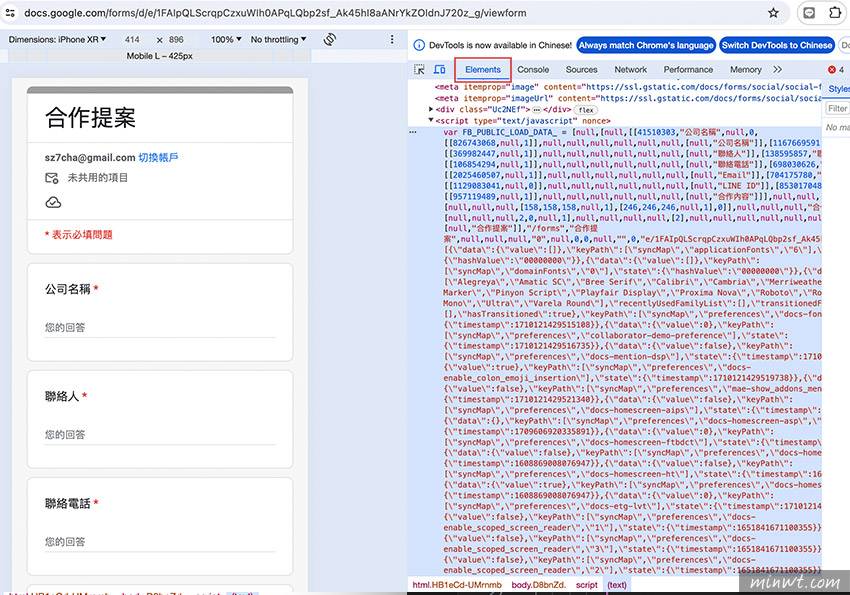
Task: Click Switch DevTools to Chinese button
Action: [x=777, y=46]
